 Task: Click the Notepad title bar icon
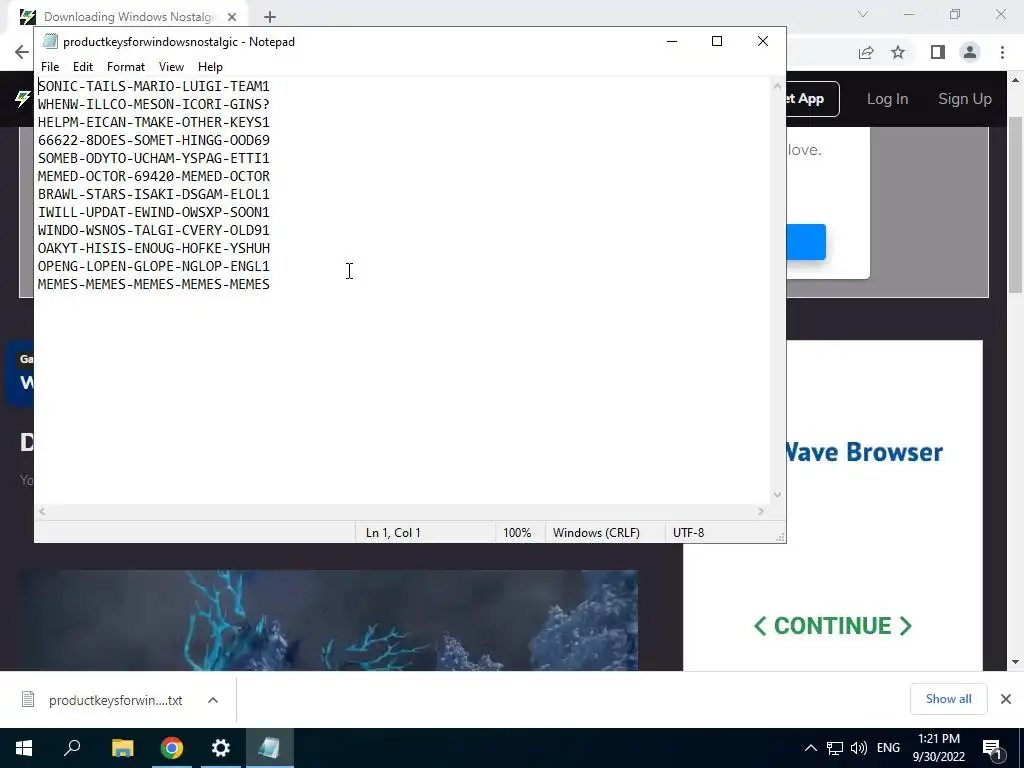[50, 41]
